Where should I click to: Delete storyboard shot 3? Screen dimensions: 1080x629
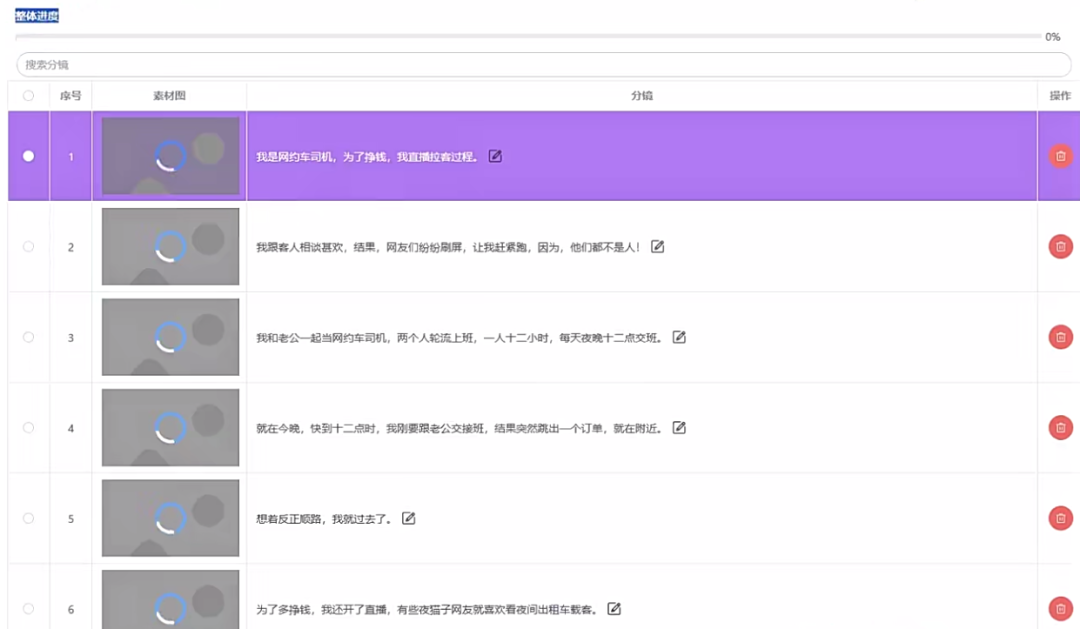click(1059, 337)
